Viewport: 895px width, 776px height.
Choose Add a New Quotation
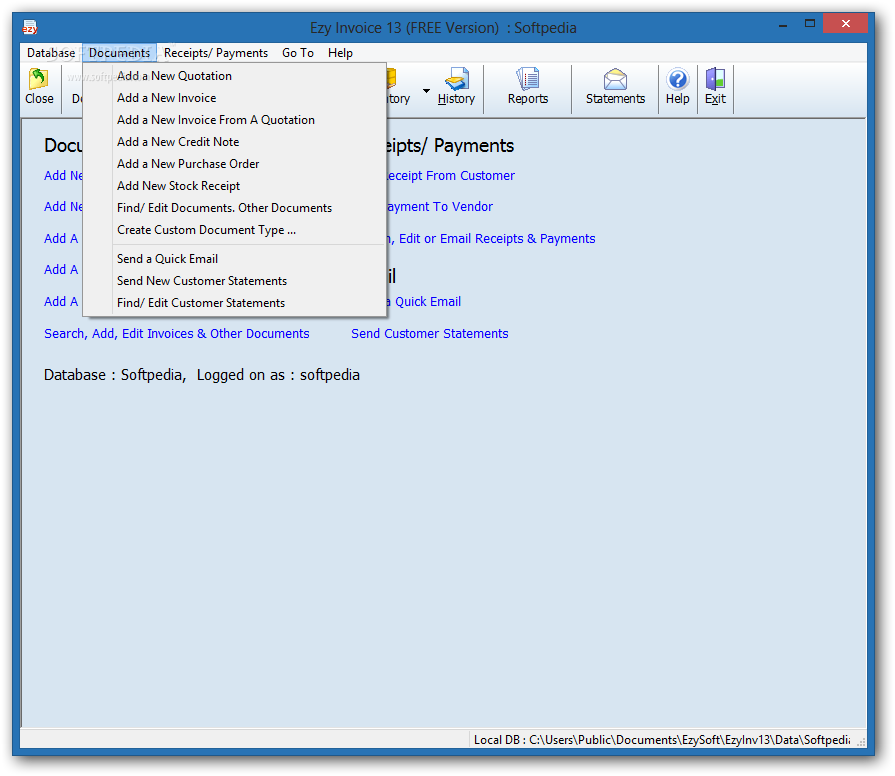235,76
